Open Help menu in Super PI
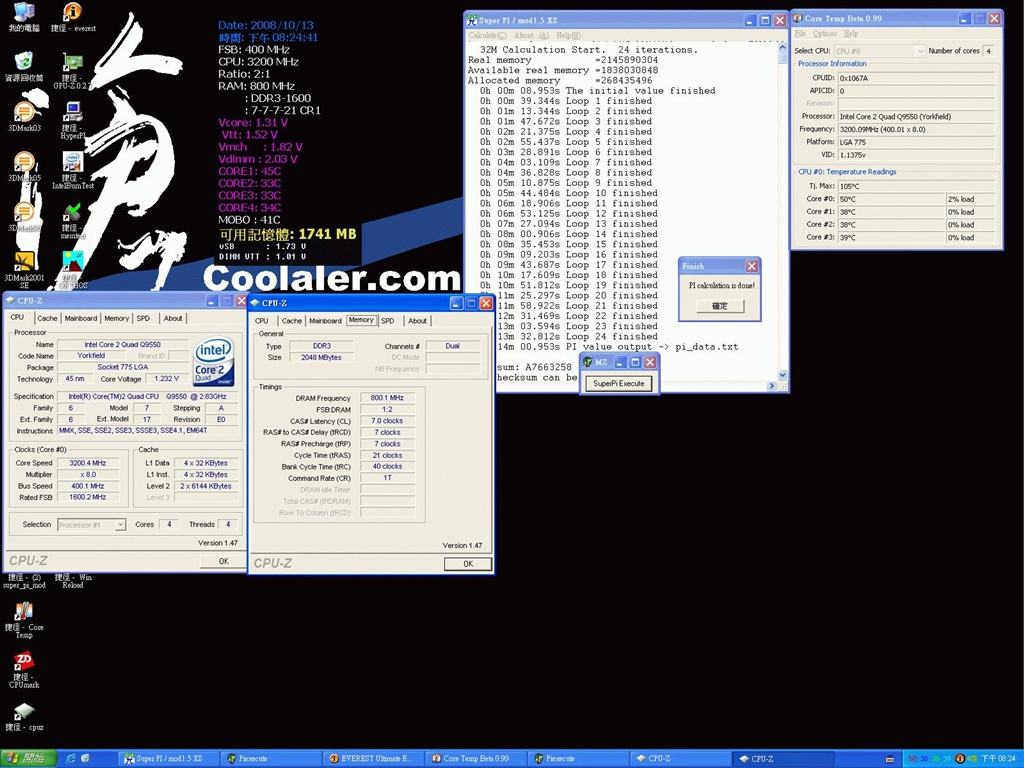This screenshot has height=768, width=1024. [x=568, y=35]
